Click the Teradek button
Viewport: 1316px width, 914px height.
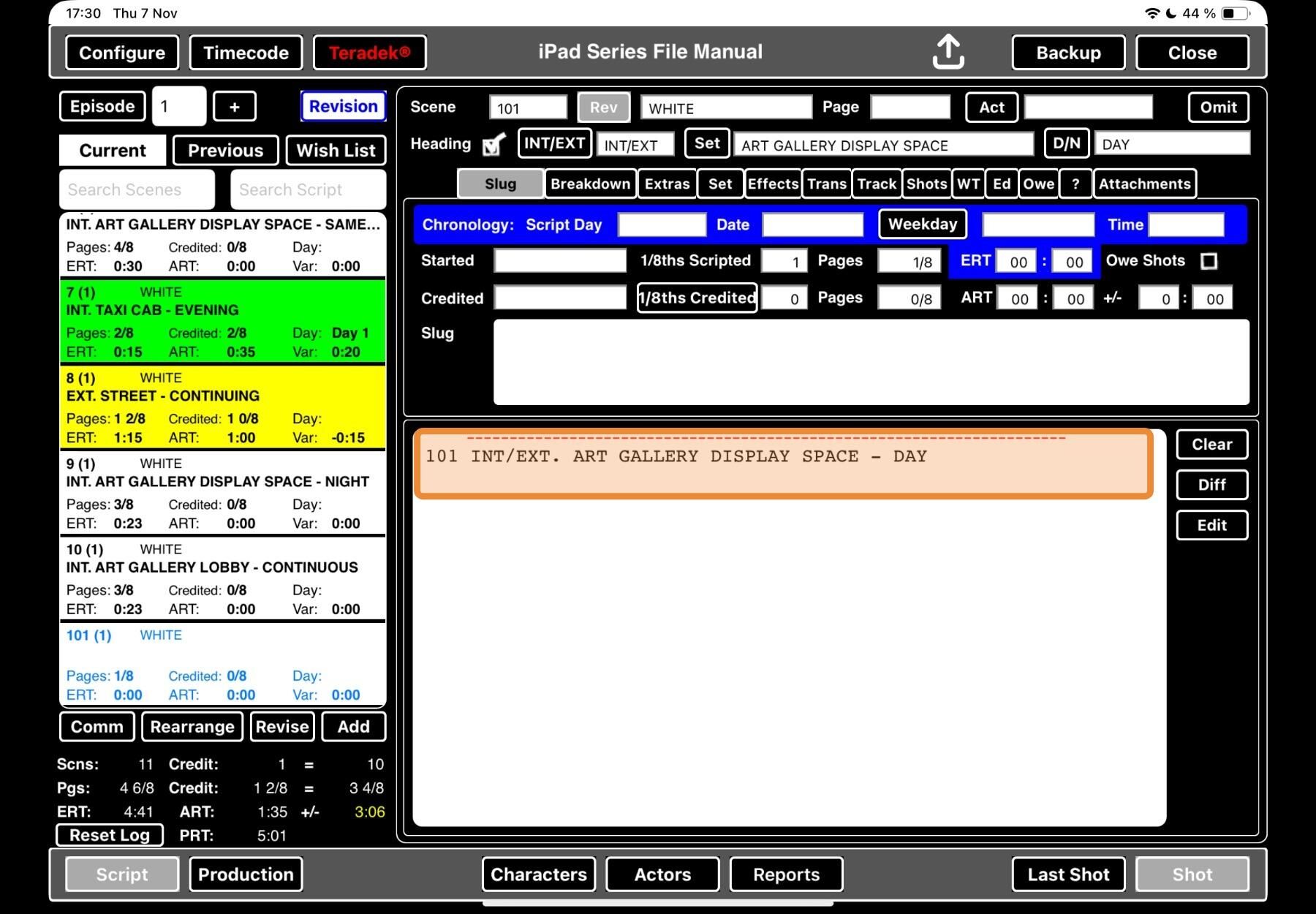369,53
